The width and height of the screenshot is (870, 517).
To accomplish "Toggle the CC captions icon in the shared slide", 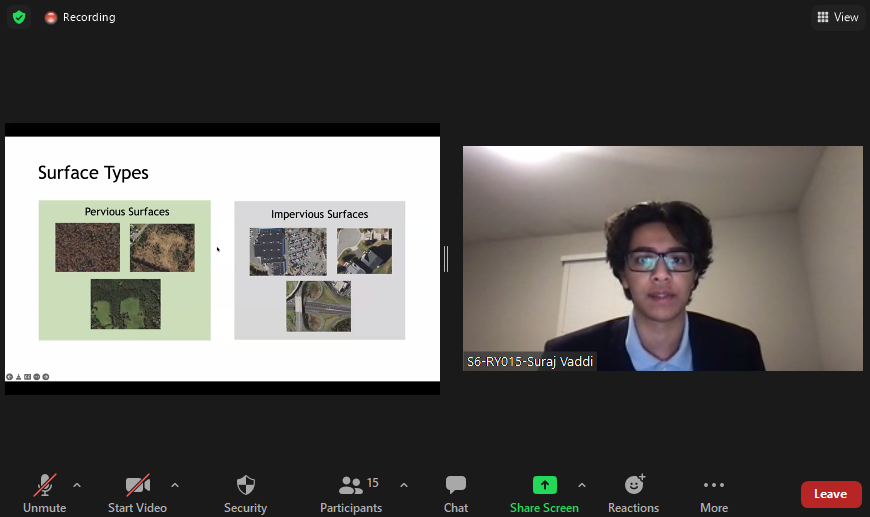I will (27, 377).
